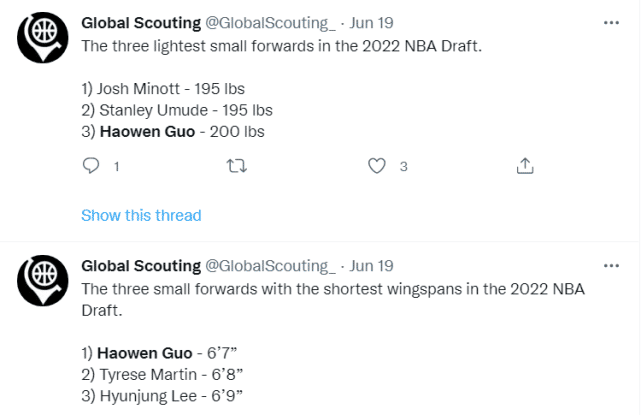Open Global Scouting avatar on the wingspans tweet

point(43,282)
